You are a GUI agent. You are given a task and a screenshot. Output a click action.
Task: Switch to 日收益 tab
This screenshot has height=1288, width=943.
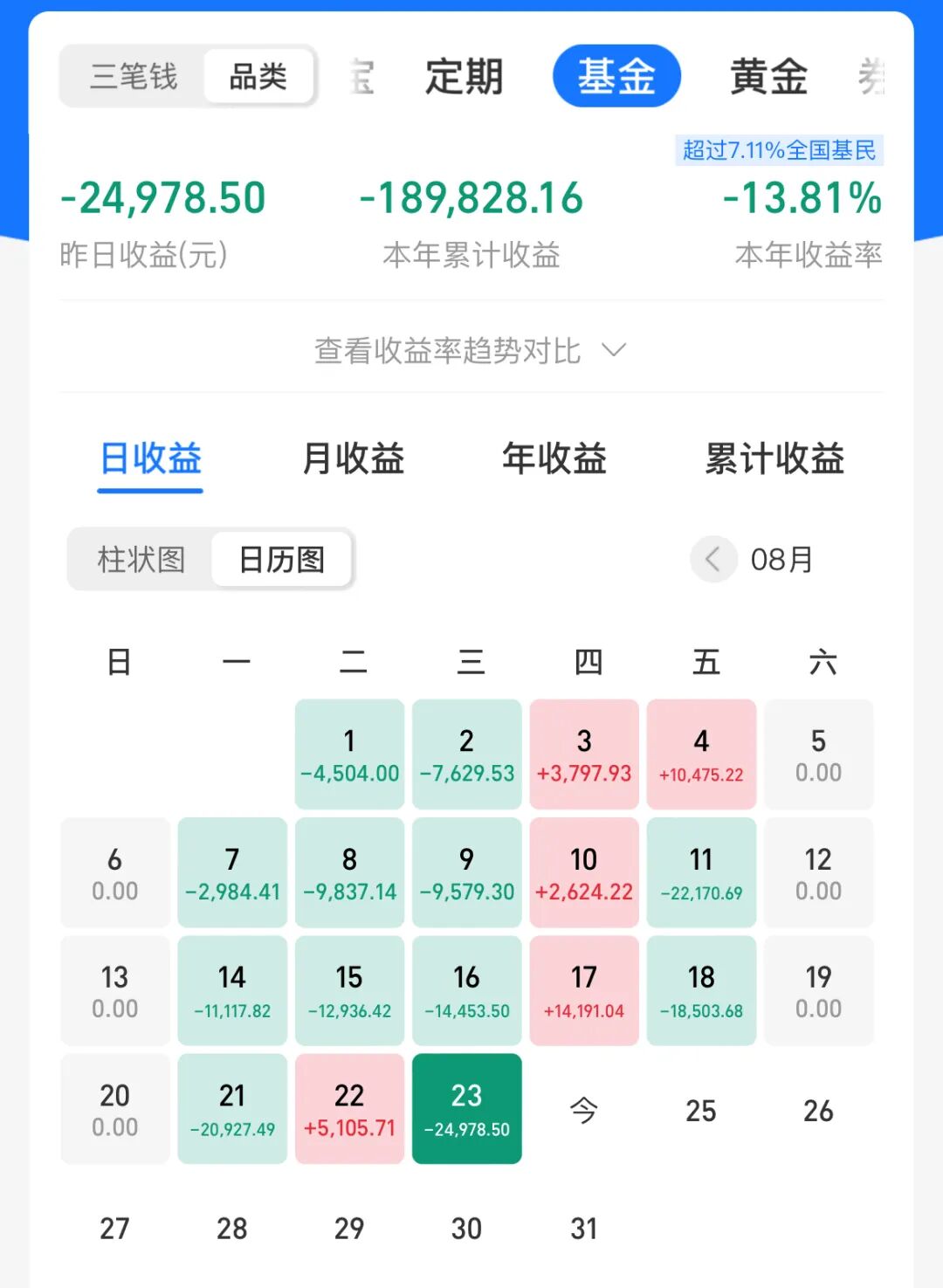(x=150, y=458)
